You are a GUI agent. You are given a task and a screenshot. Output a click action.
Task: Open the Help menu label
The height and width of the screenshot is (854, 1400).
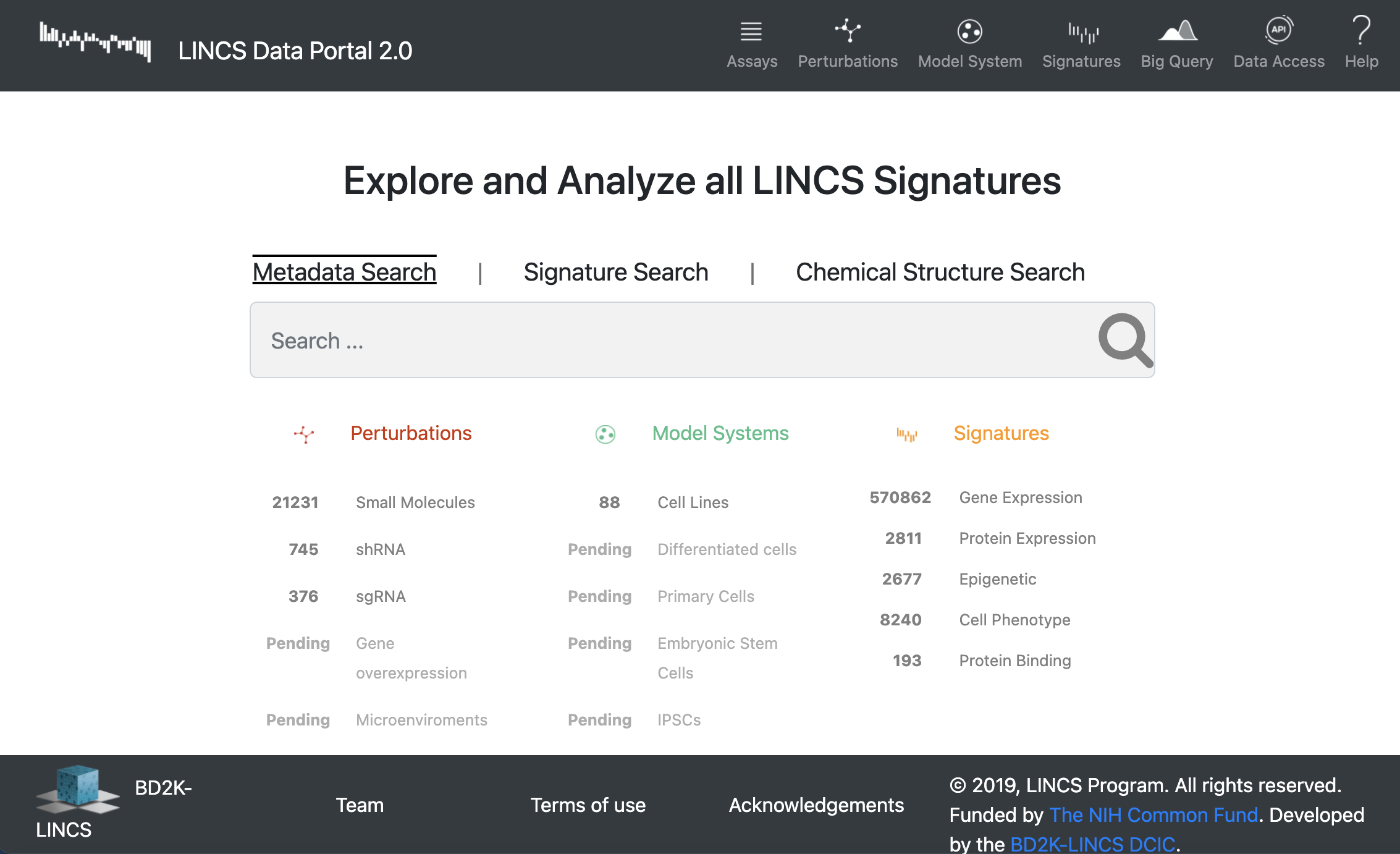tap(1362, 61)
